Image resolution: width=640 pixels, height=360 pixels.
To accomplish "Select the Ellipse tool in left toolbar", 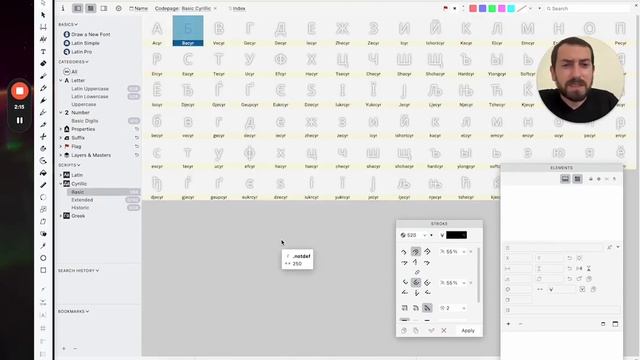I will click(x=43, y=258).
